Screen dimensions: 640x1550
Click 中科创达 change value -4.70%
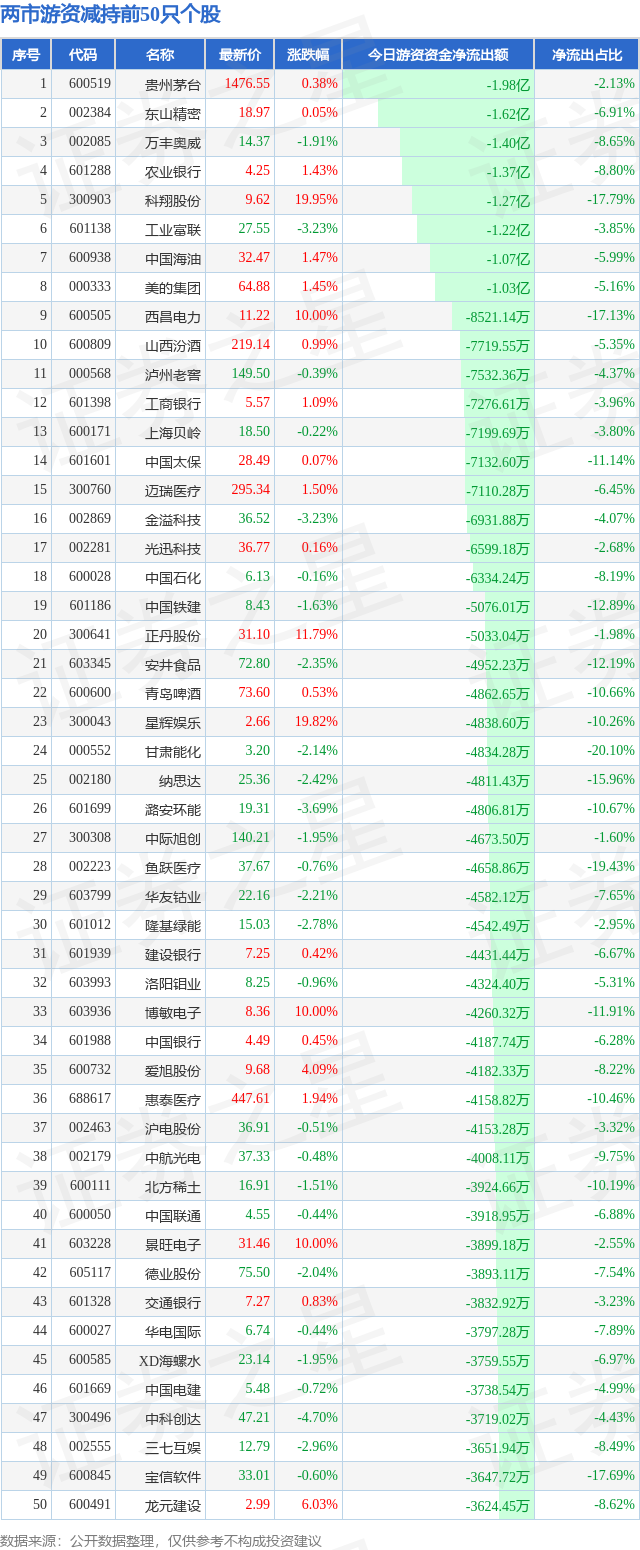click(318, 1418)
